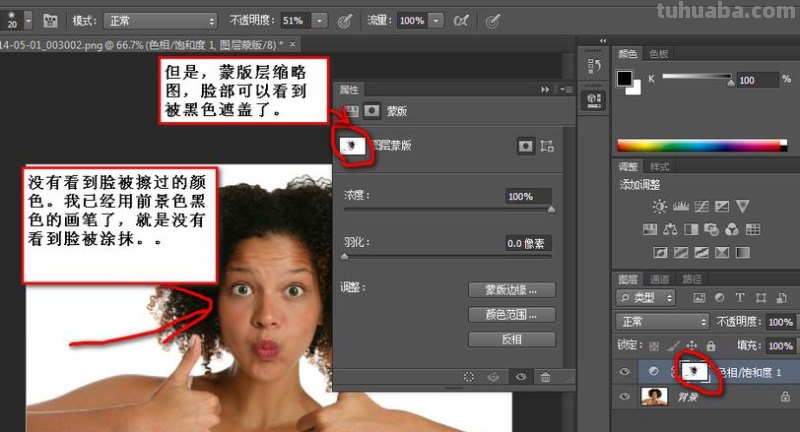Lock image pixels brush icon
Viewport: 800px width, 432px height.
coord(673,346)
